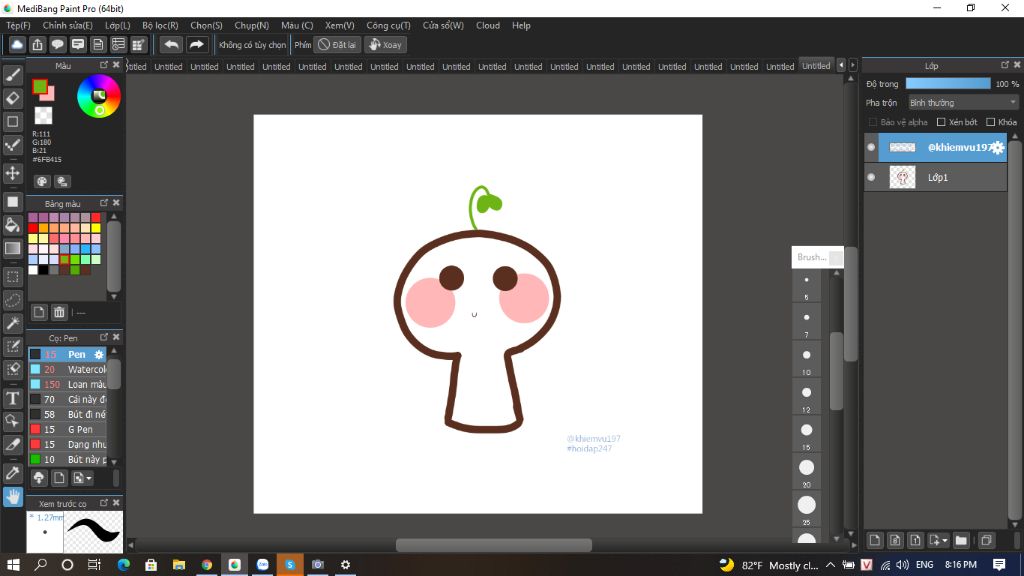This screenshot has height=576, width=1024.
Task: Open the Công cụ(T) menu
Action: [388, 25]
